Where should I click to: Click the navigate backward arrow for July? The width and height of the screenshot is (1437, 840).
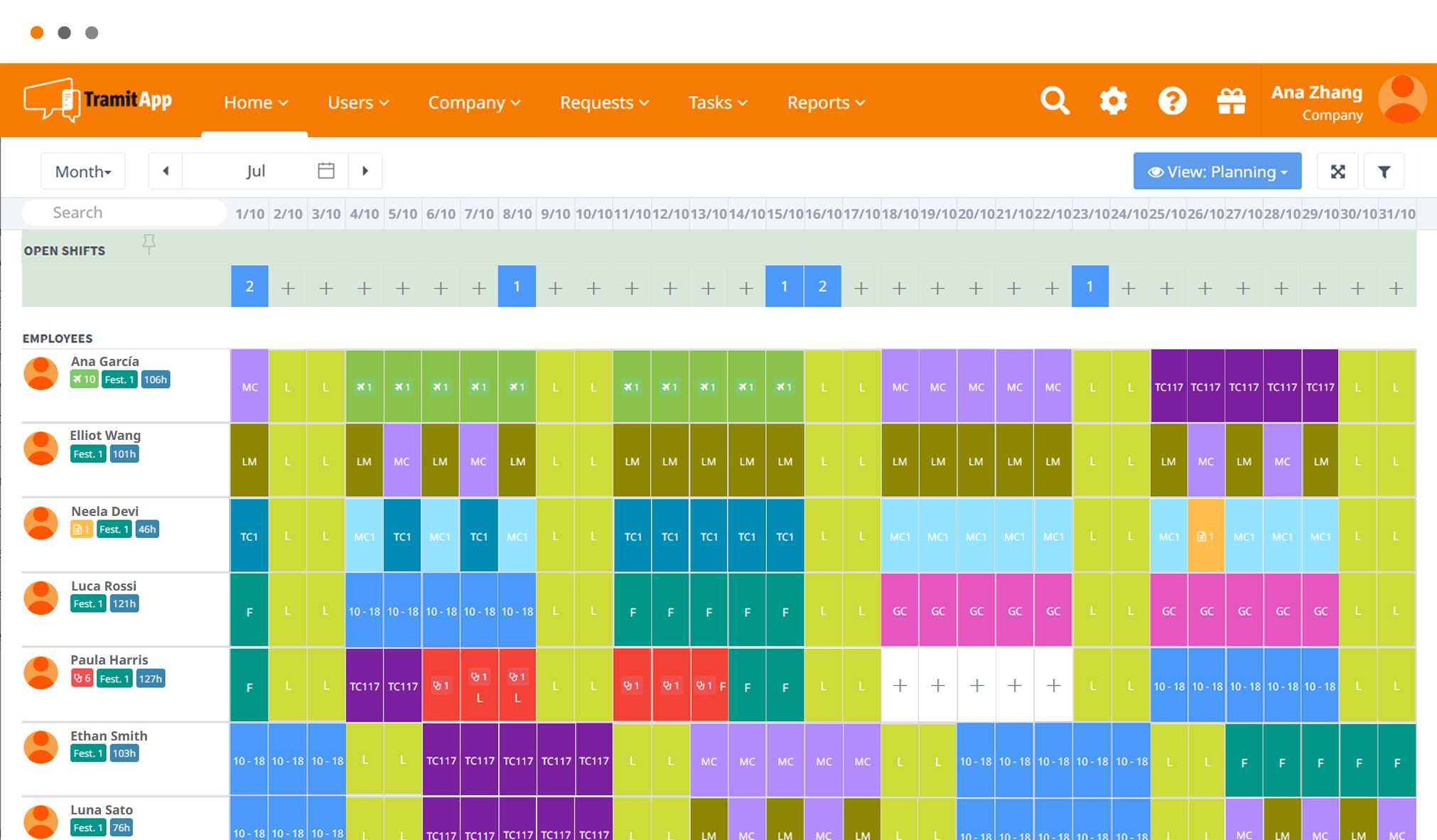pyautogui.click(x=165, y=170)
